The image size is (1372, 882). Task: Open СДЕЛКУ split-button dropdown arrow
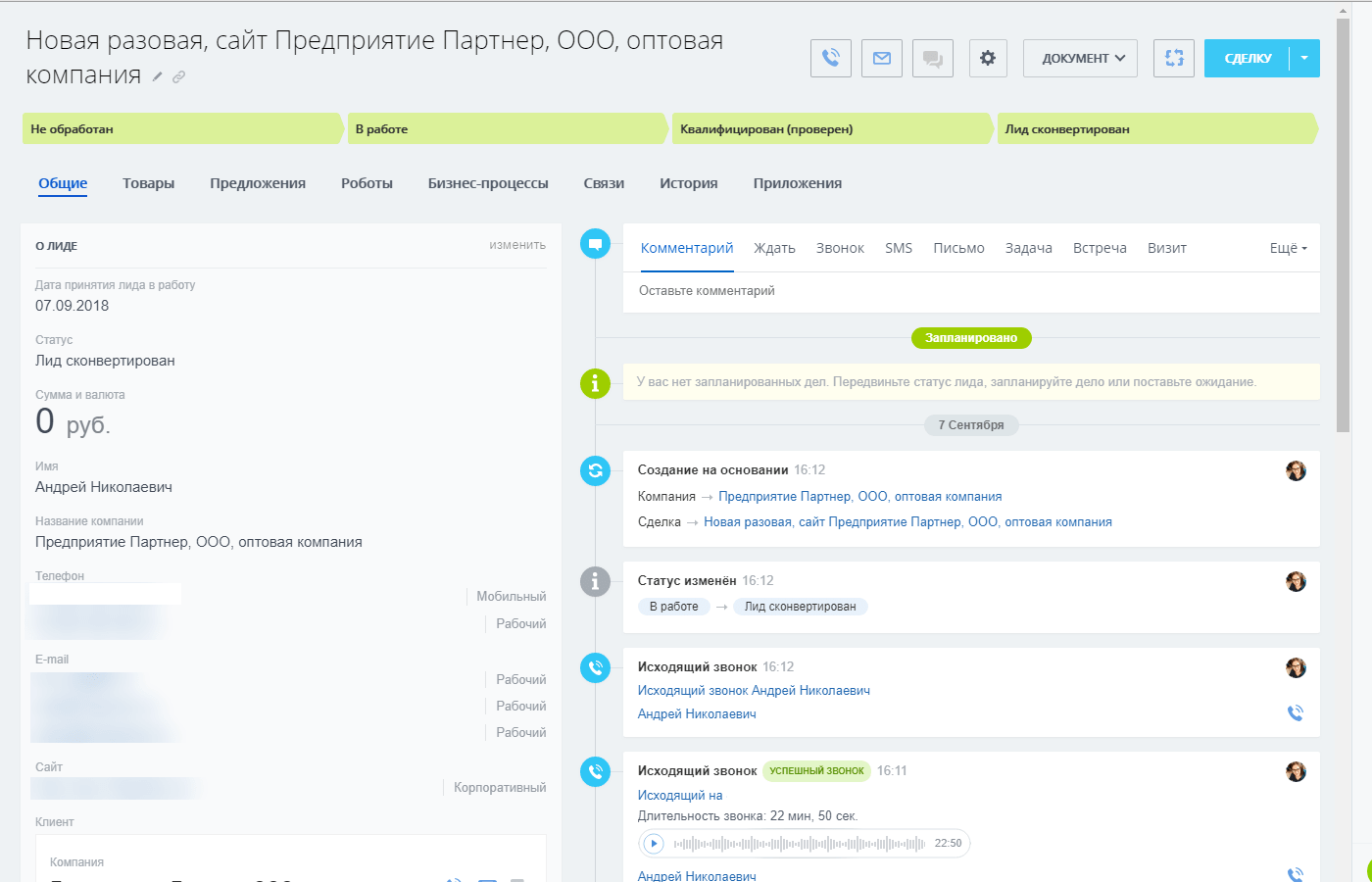(1304, 58)
